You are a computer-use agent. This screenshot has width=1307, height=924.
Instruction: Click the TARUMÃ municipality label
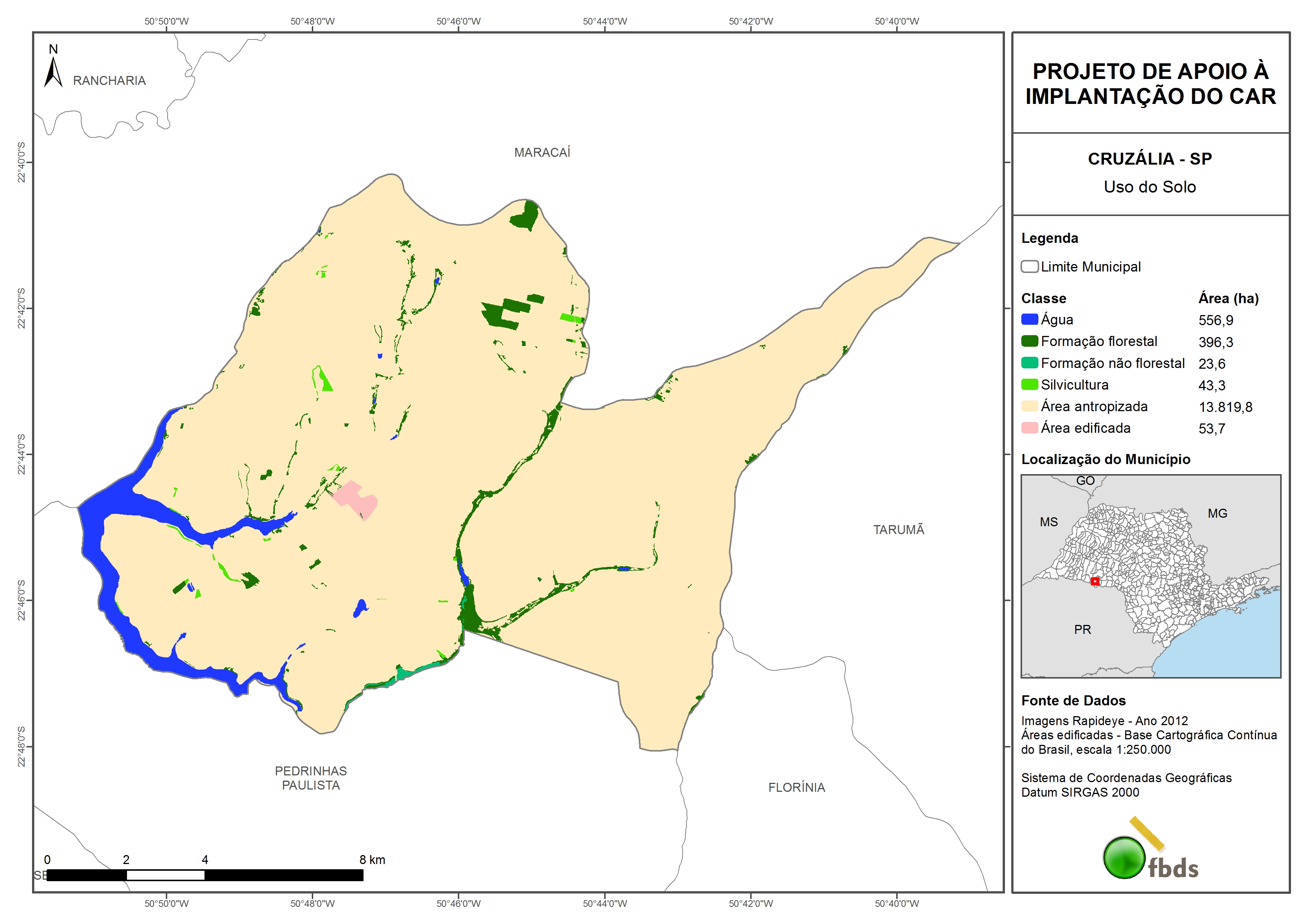coord(898,530)
